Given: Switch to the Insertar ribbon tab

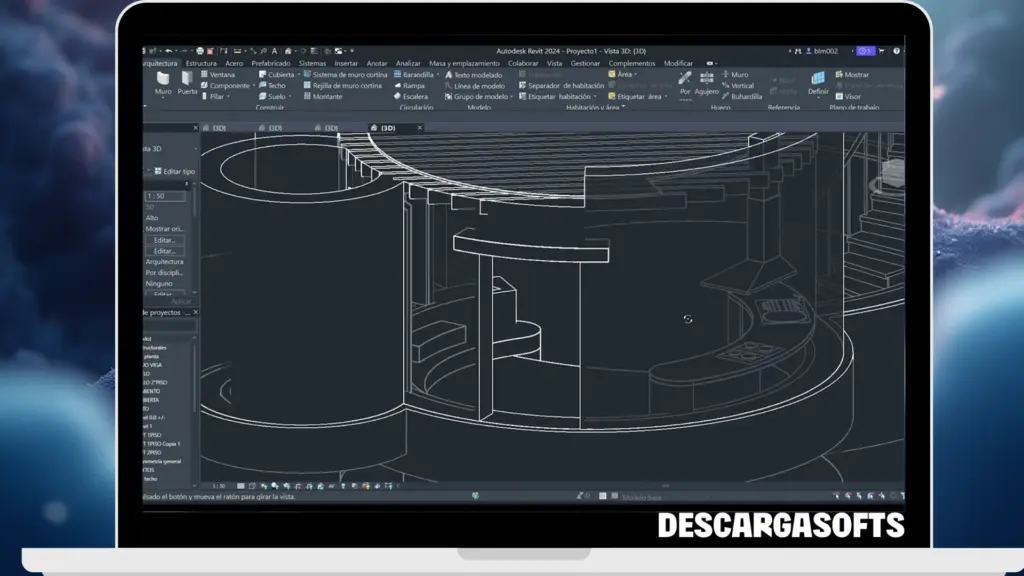Looking at the screenshot, I should click(x=346, y=63).
